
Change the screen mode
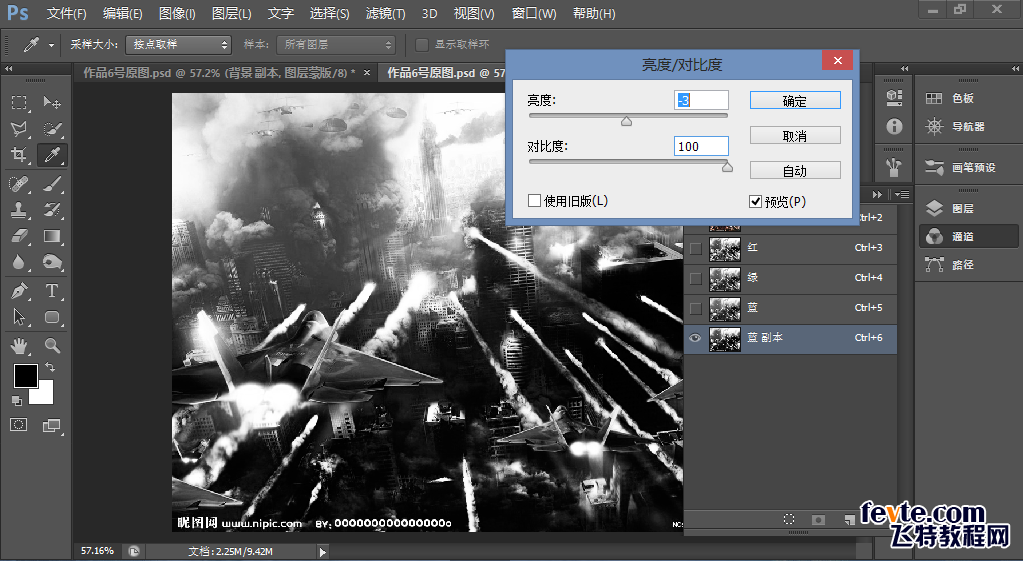[51, 425]
